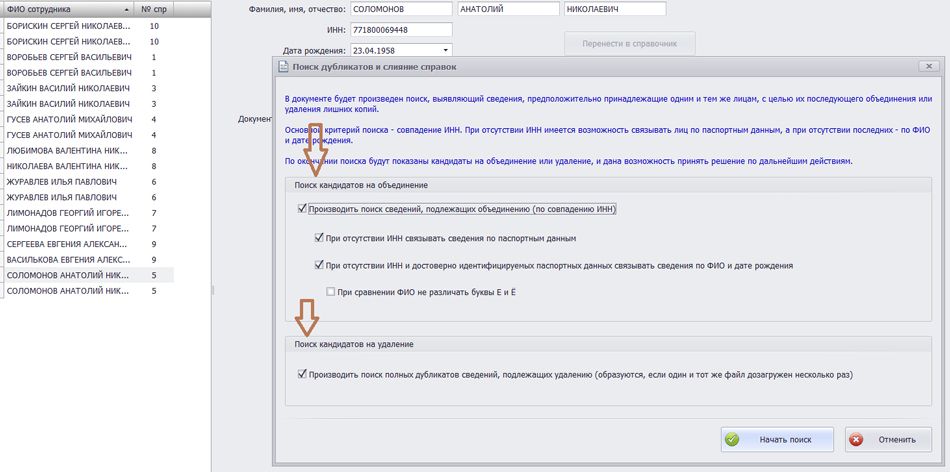Select first БОРИСКИН СЕРГЕЙ row
950x472 pixels.
(x=87, y=26)
